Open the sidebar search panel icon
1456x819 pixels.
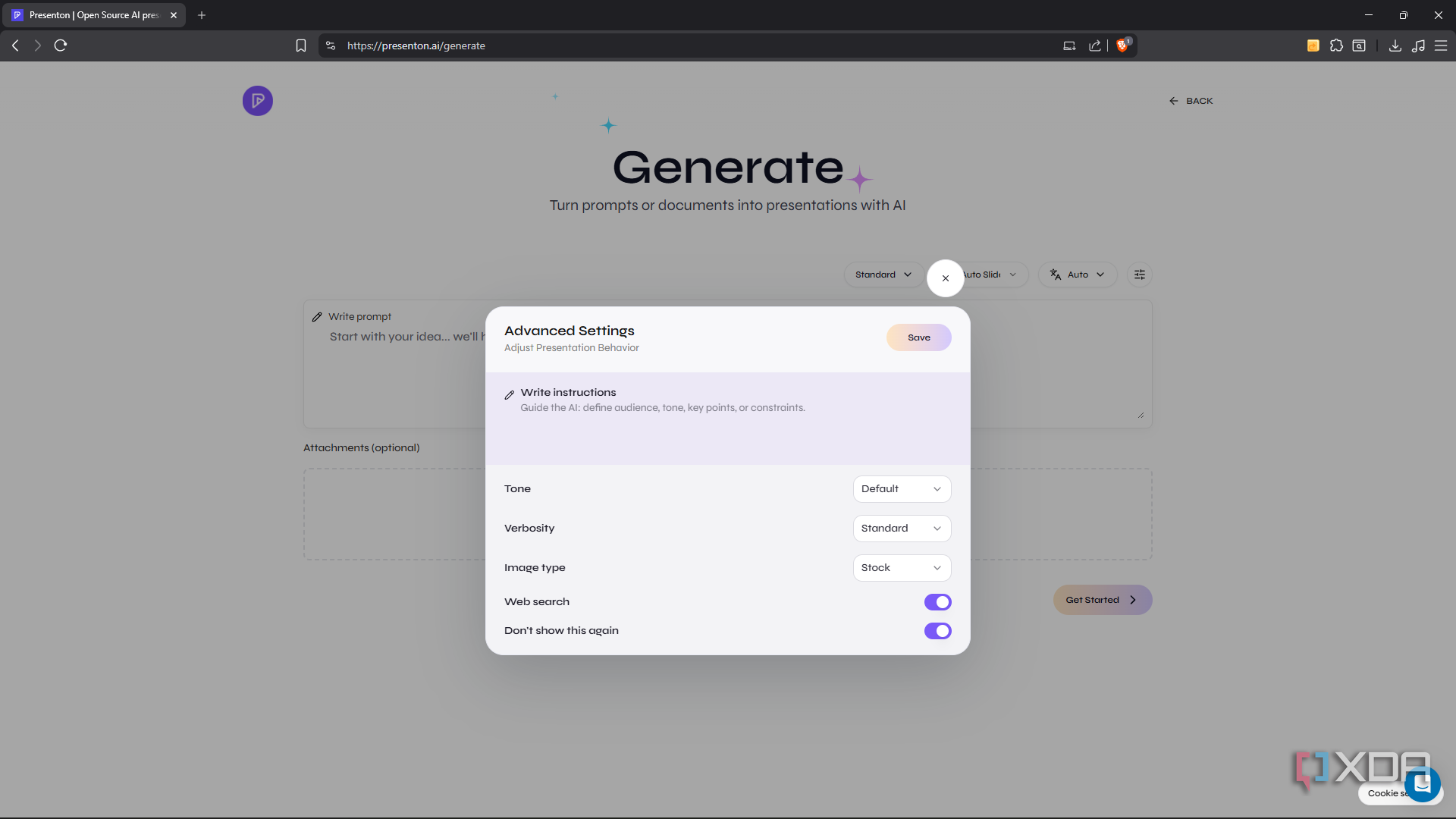1359,45
